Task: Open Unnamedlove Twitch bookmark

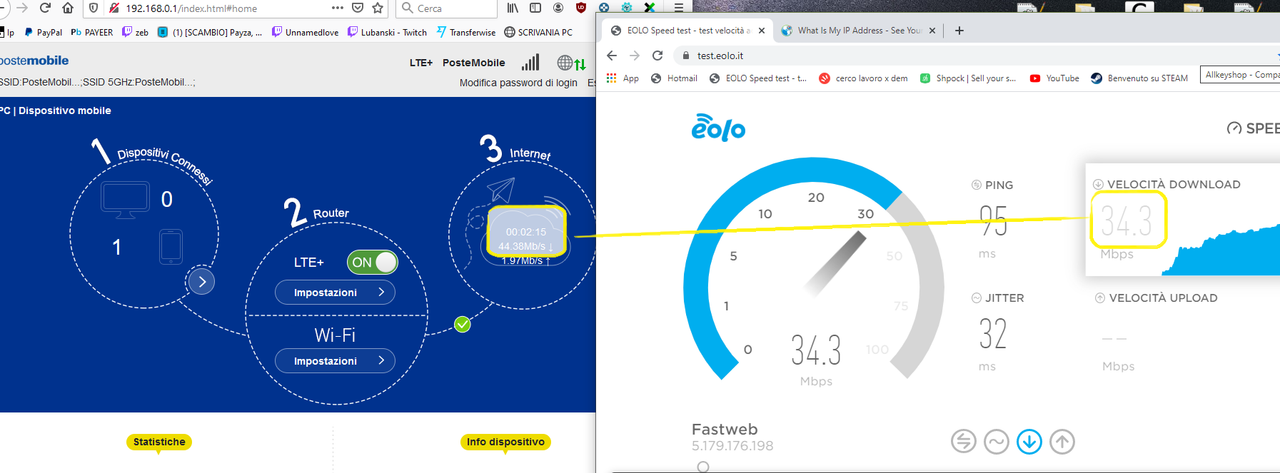Action: tap(305, 32)
